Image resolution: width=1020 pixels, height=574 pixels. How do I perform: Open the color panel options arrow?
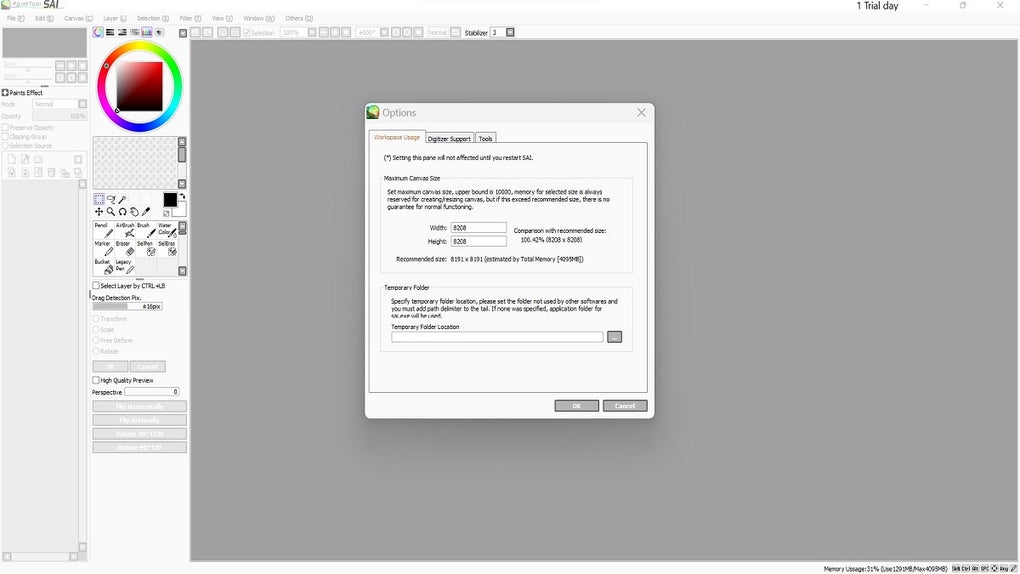click(183, 33)
